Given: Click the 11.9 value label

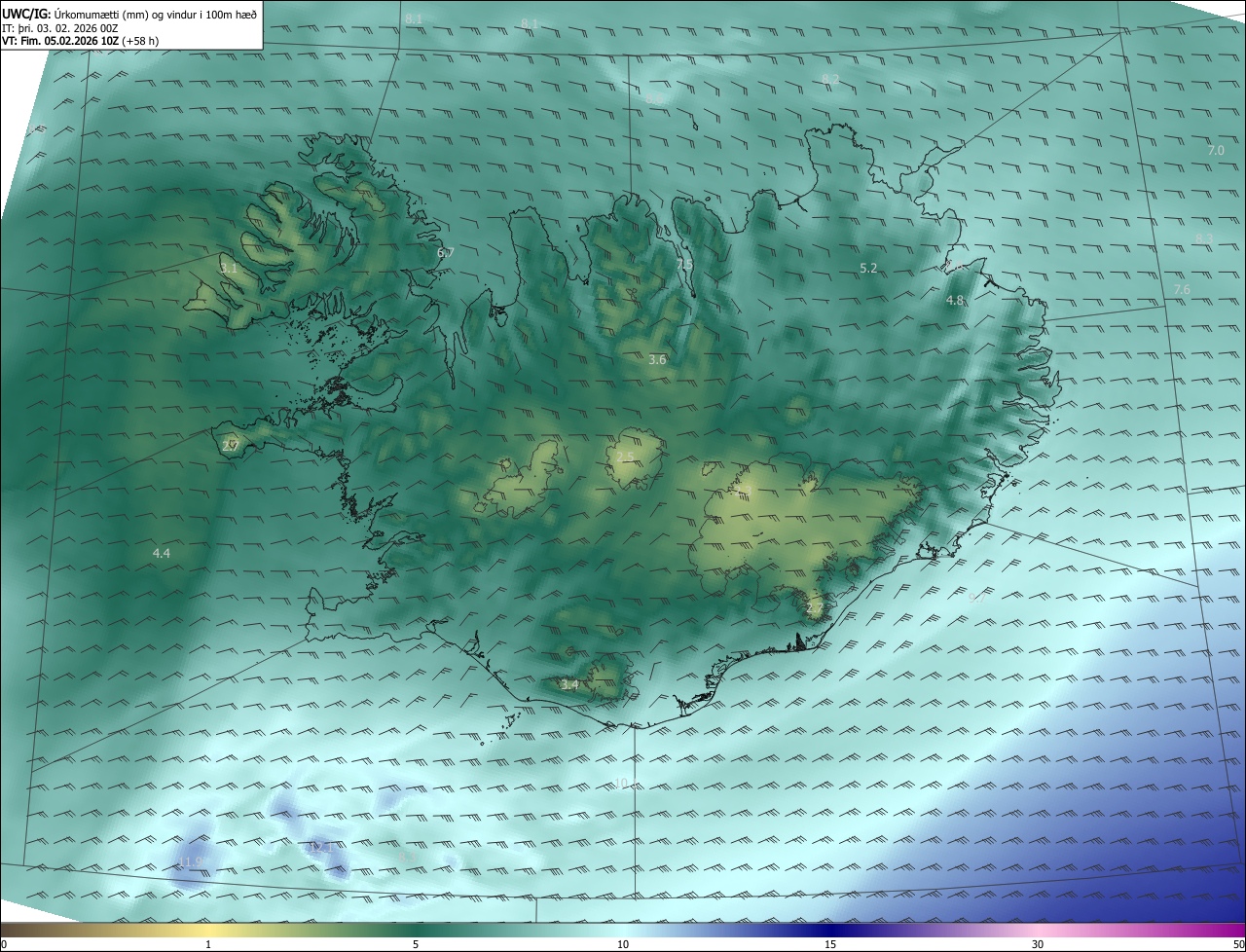Looking at the screenshot, I should (x=191, y=862).
